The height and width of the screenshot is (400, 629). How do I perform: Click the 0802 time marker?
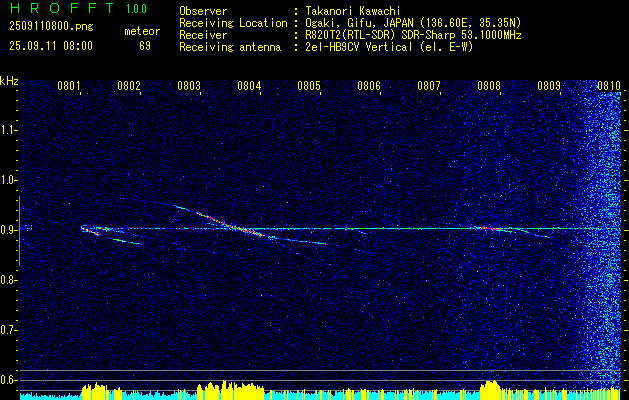[129, 85]
